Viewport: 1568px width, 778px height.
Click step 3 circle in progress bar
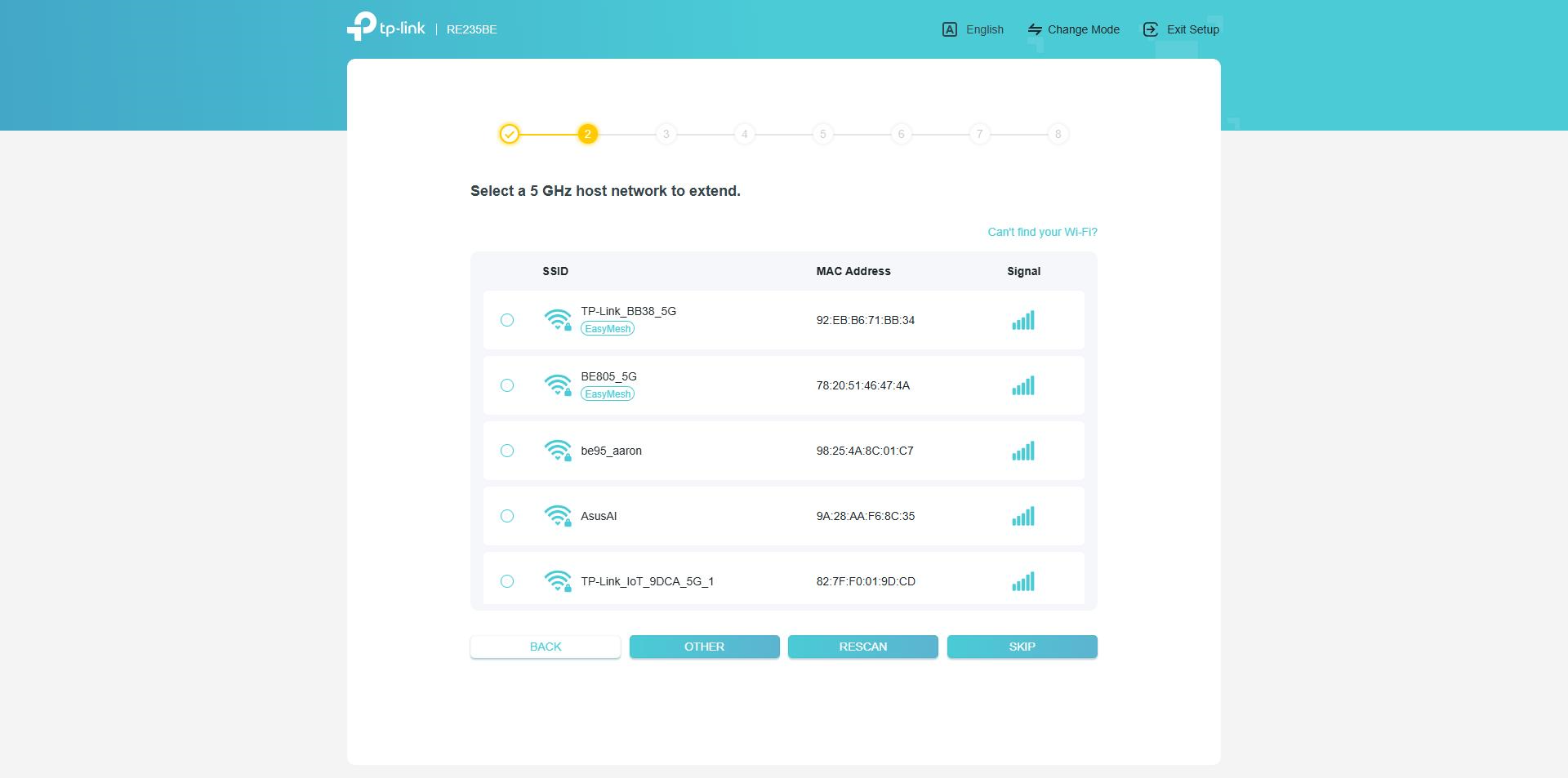pos(666,134)
